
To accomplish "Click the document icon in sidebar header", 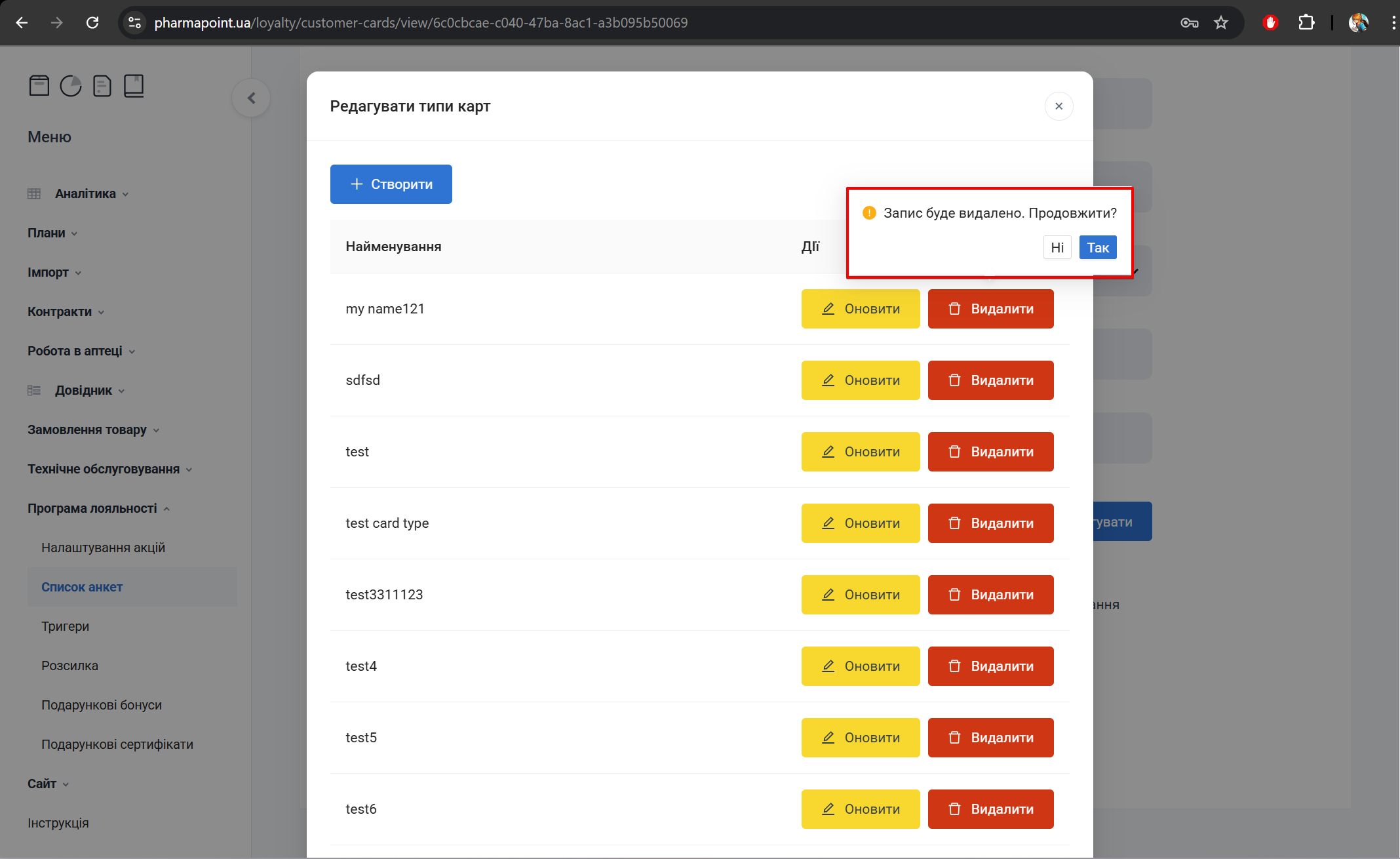I will pyautogui.click(x=102, y=86).
